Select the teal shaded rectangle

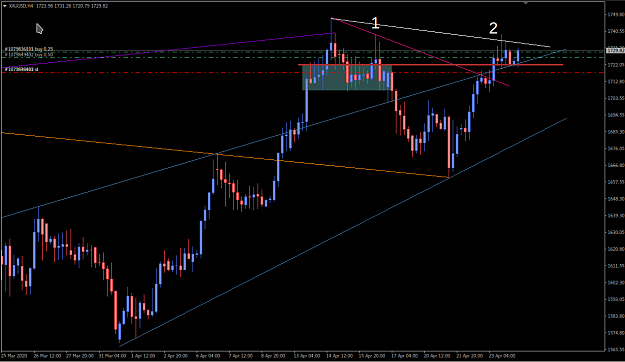point(347,78)
